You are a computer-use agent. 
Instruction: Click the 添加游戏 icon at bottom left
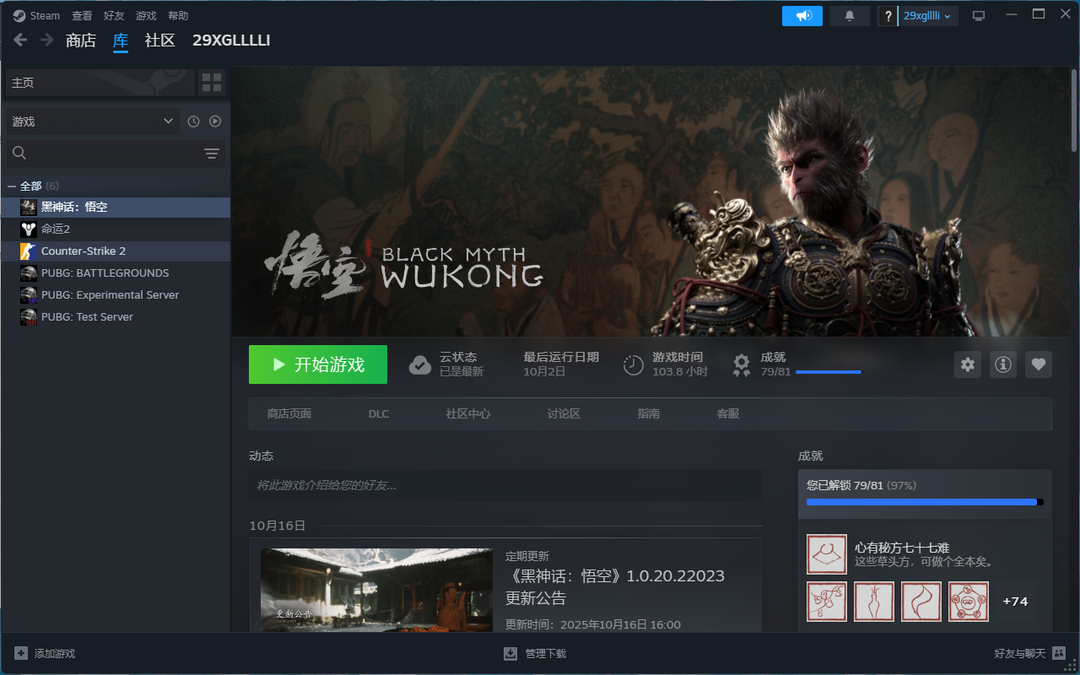click(x=21, y=653)
